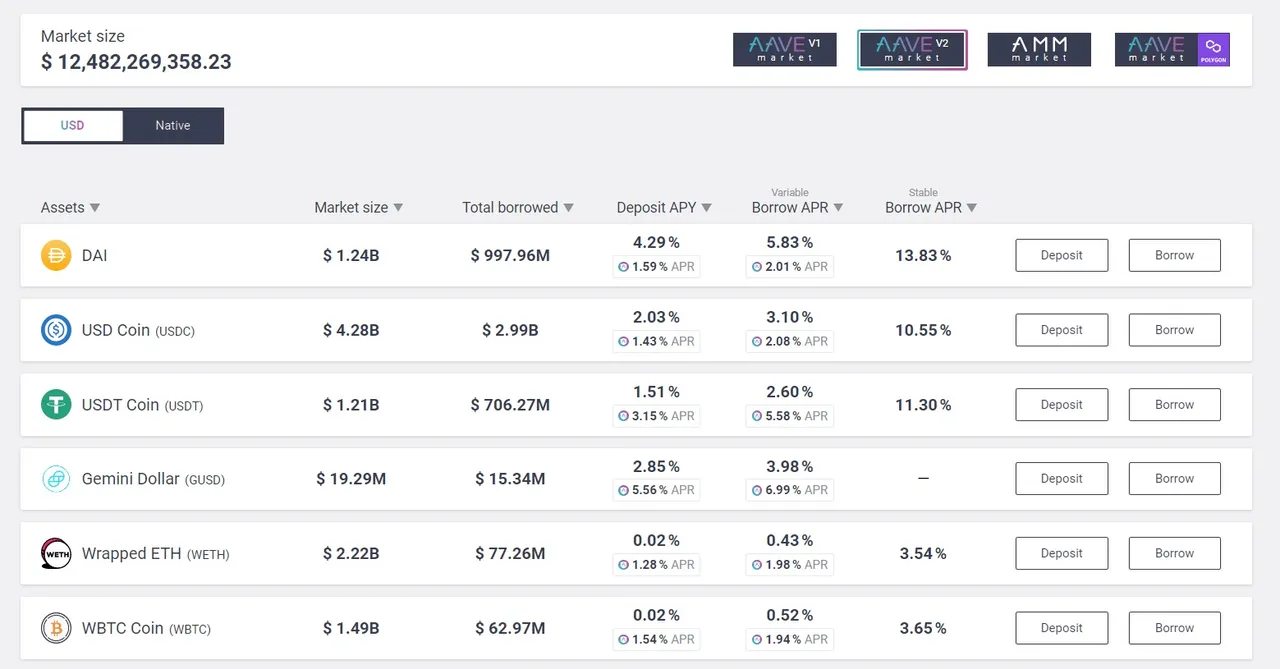This screenshot has height=669, width=1280.
Task: Sort table by Market size column
Action: pyautogui.click(x=359, y=207)
